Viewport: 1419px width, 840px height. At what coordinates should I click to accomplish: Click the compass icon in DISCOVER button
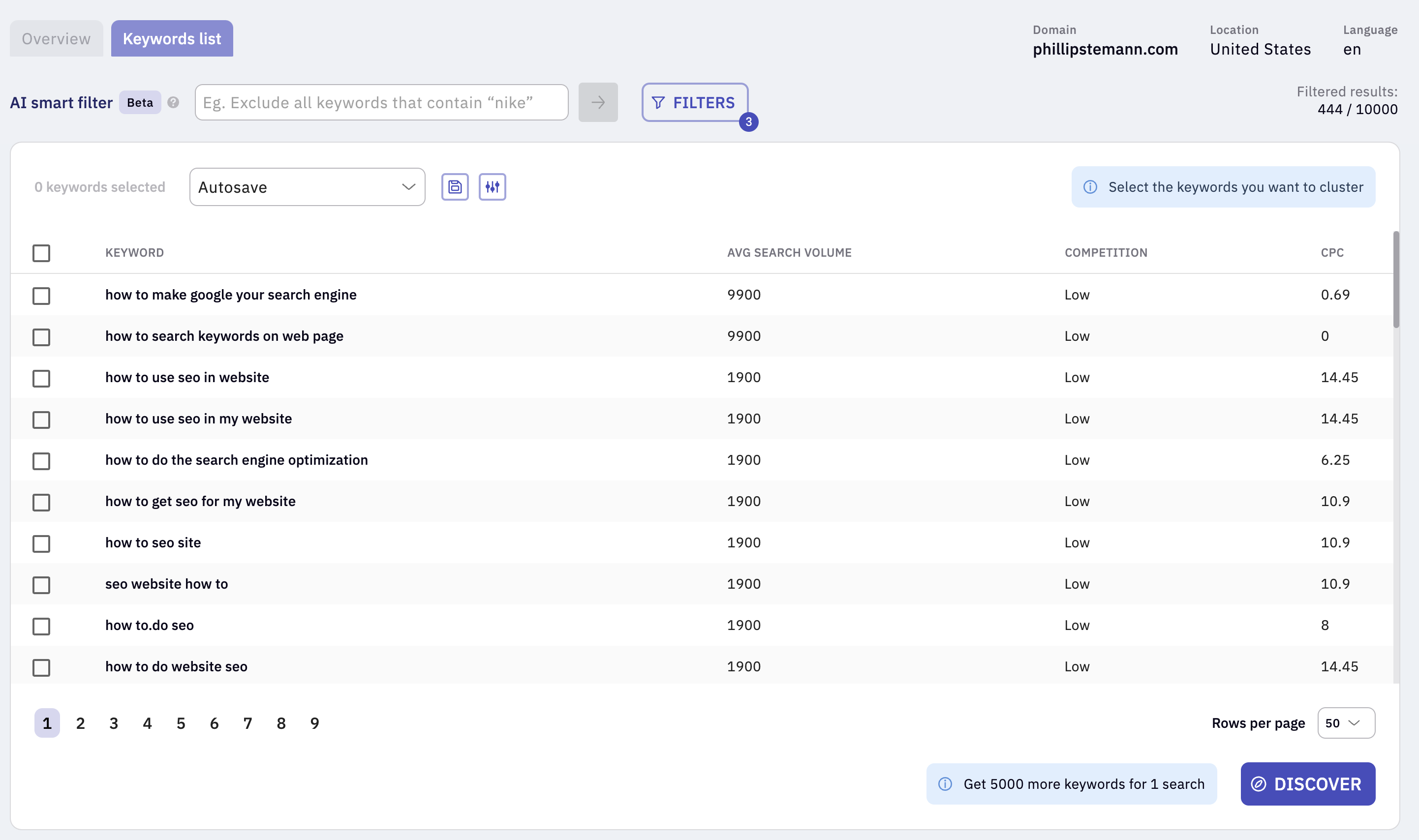tap(1258, 784)
